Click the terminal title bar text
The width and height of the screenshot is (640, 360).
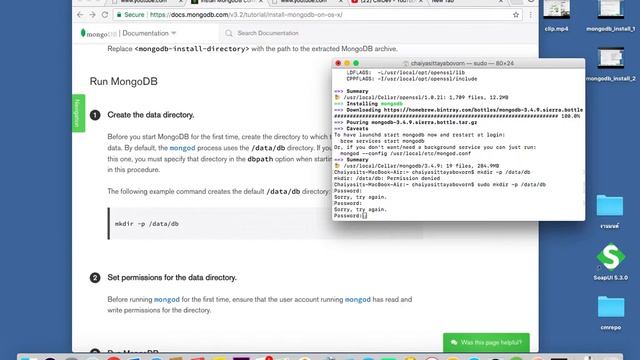pyautogui.click(x=462, y=63)
